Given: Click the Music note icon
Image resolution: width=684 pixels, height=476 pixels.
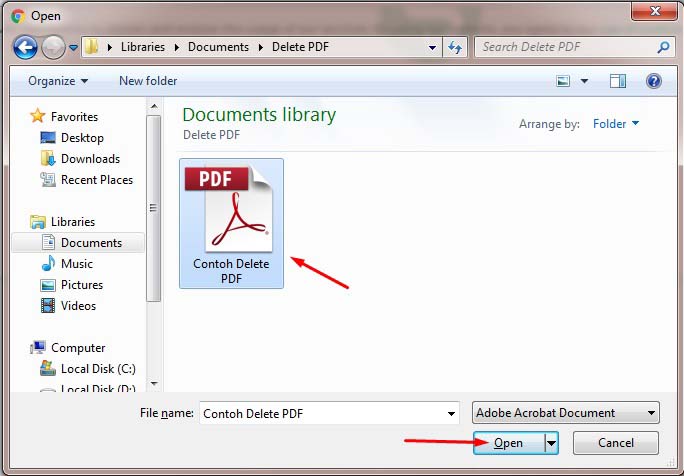Looking at the screenshot, I should pos(48,263).
